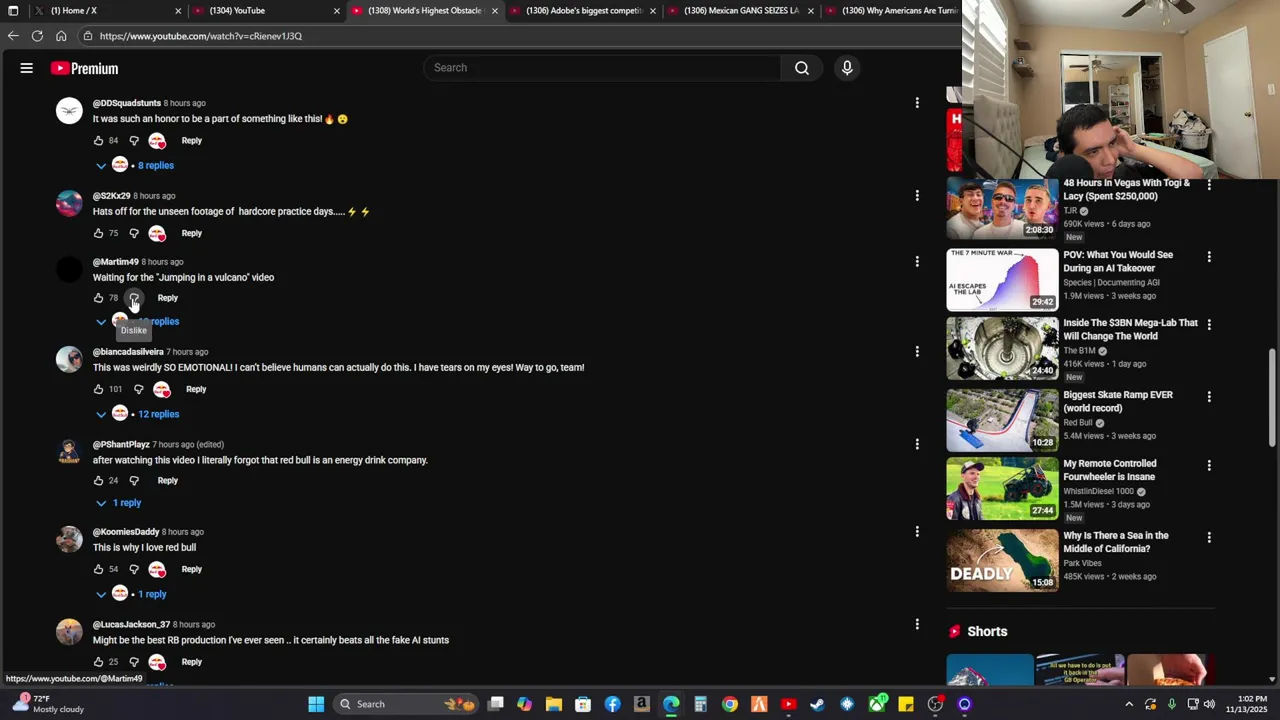Image resolution: width=1280 pixels, height=720 pixels.
Task: Open options menu for @biancadasilveira comment
Action: coord(917,352)
